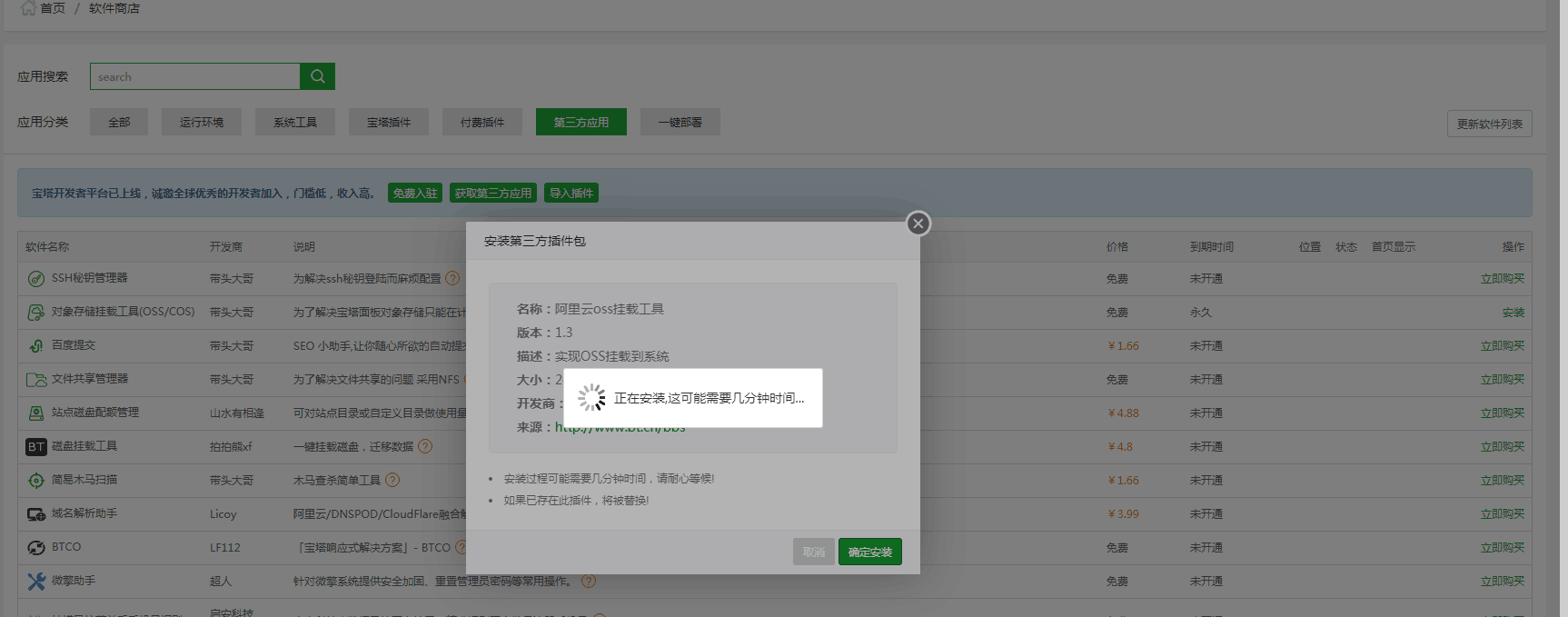
Task: Select the 全部 category tab
Action: pos(119,122)
